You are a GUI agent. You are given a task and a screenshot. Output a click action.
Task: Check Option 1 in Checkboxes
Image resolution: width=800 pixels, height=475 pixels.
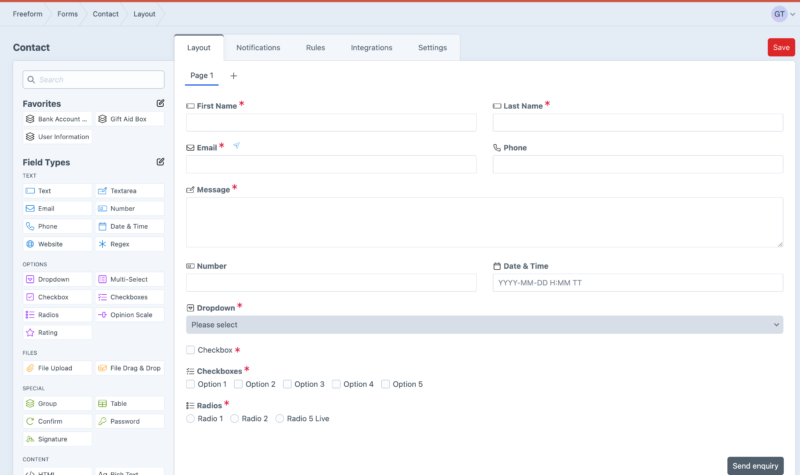point(190,384)
